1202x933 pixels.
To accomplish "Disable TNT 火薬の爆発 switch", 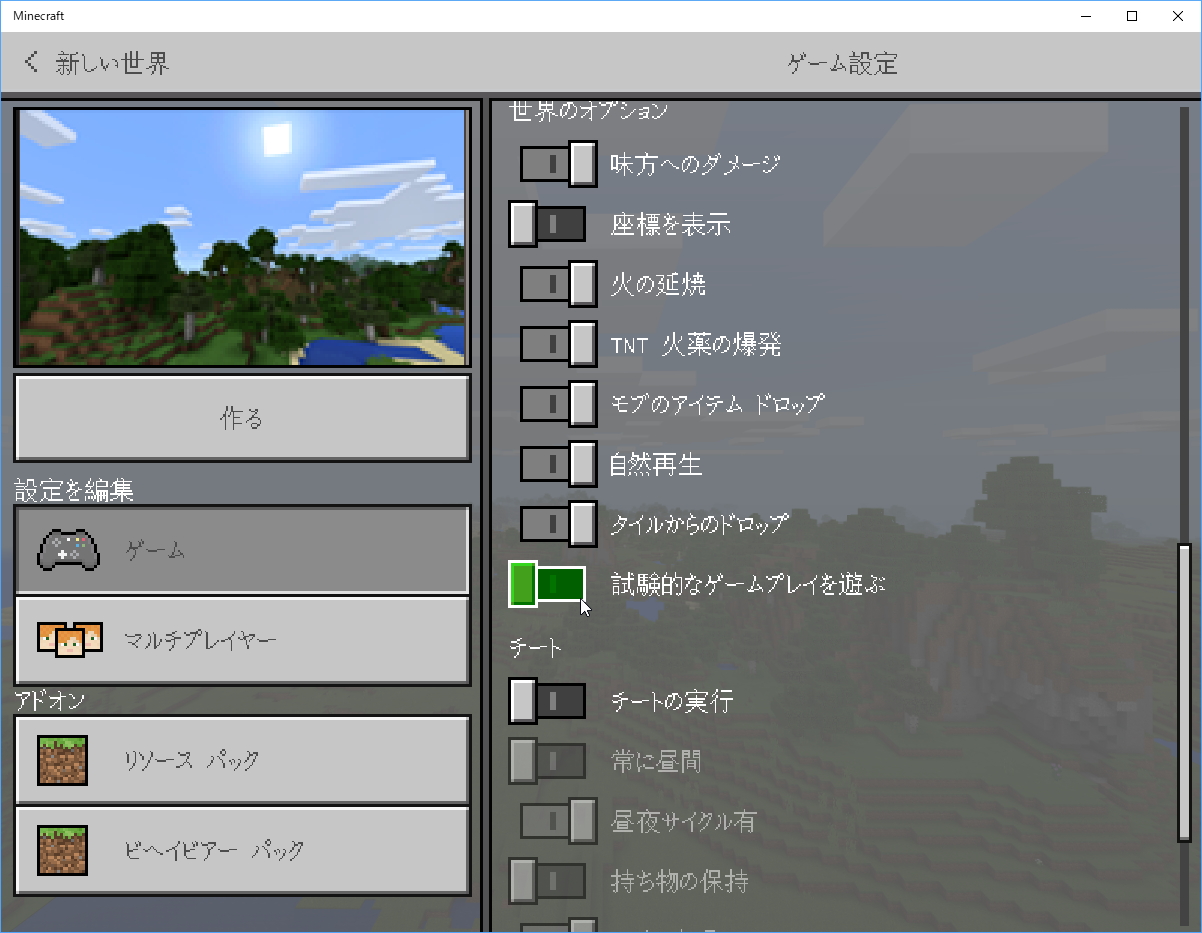I will coord(558,344).
